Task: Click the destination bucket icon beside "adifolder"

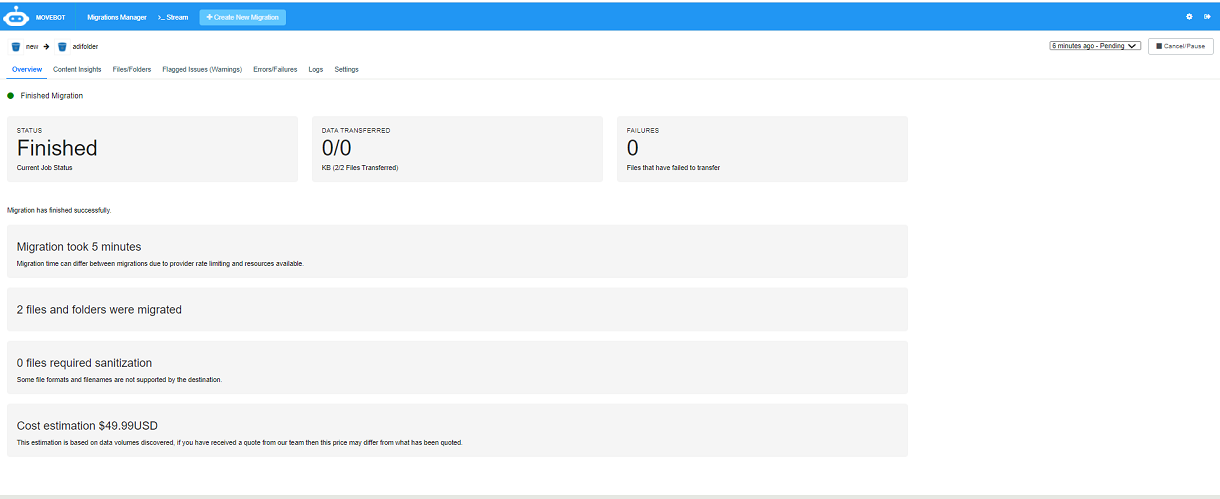Action: pyautogui.click(x=62, y=47)
